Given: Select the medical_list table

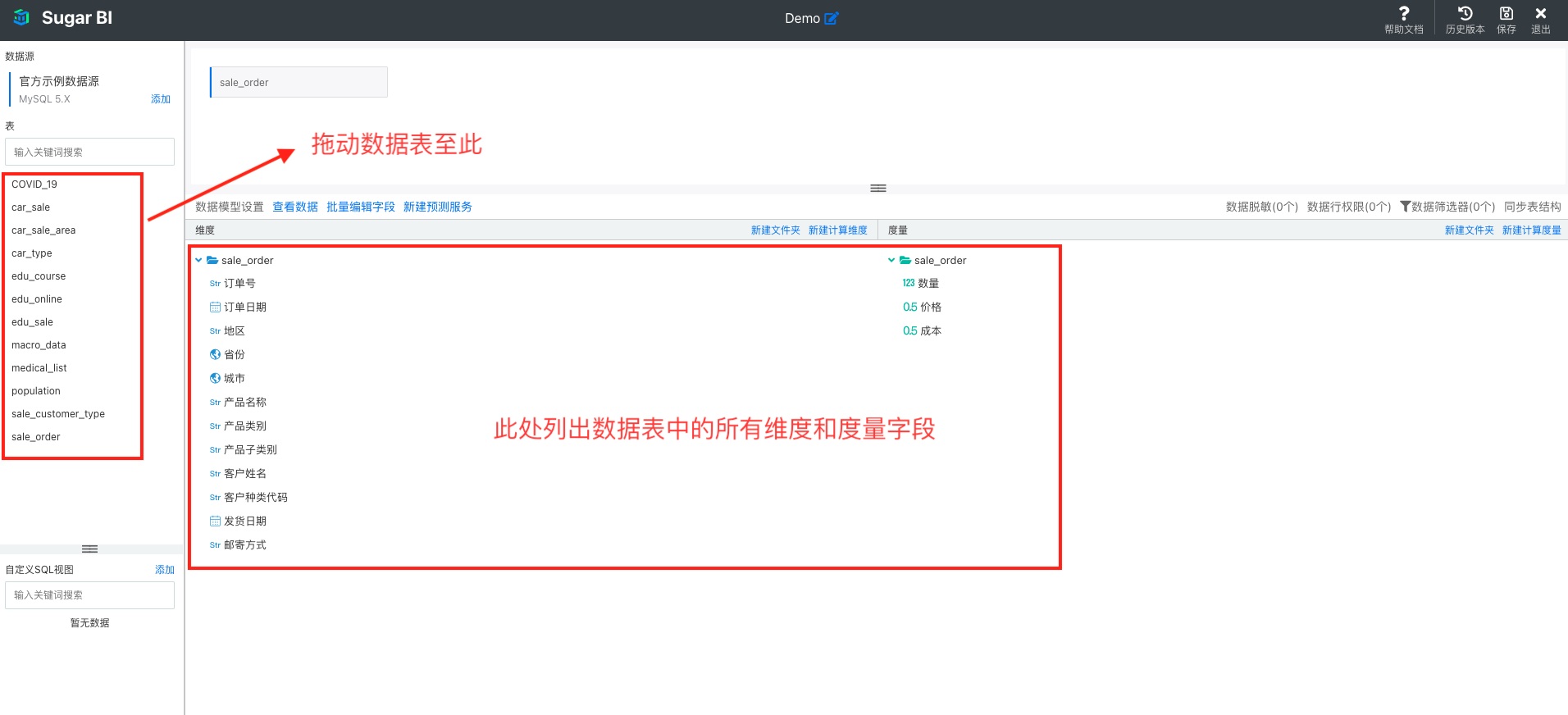Looking at the screenshot, I should tap(39, 368).
